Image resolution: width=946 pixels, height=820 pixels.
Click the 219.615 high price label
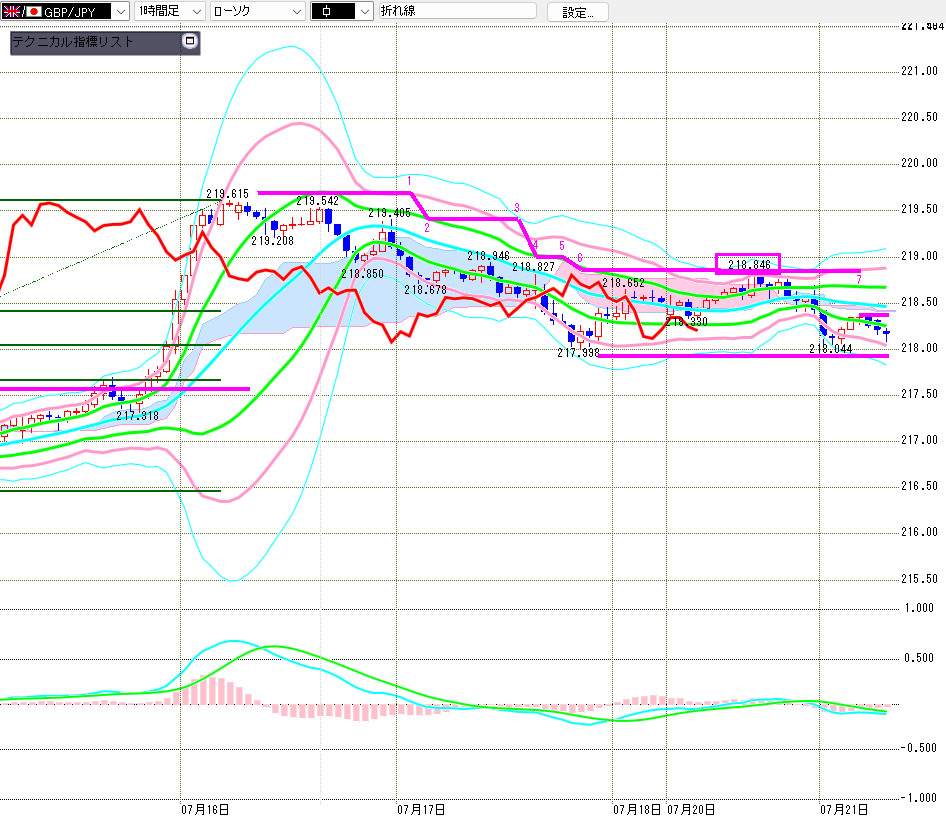click(227, 194)
